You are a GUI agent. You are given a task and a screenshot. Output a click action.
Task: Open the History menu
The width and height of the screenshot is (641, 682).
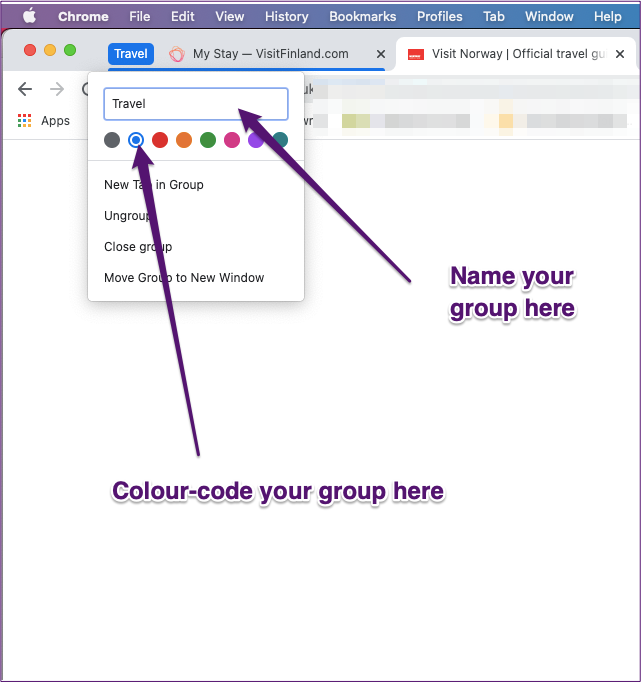[x=287, y=17]
